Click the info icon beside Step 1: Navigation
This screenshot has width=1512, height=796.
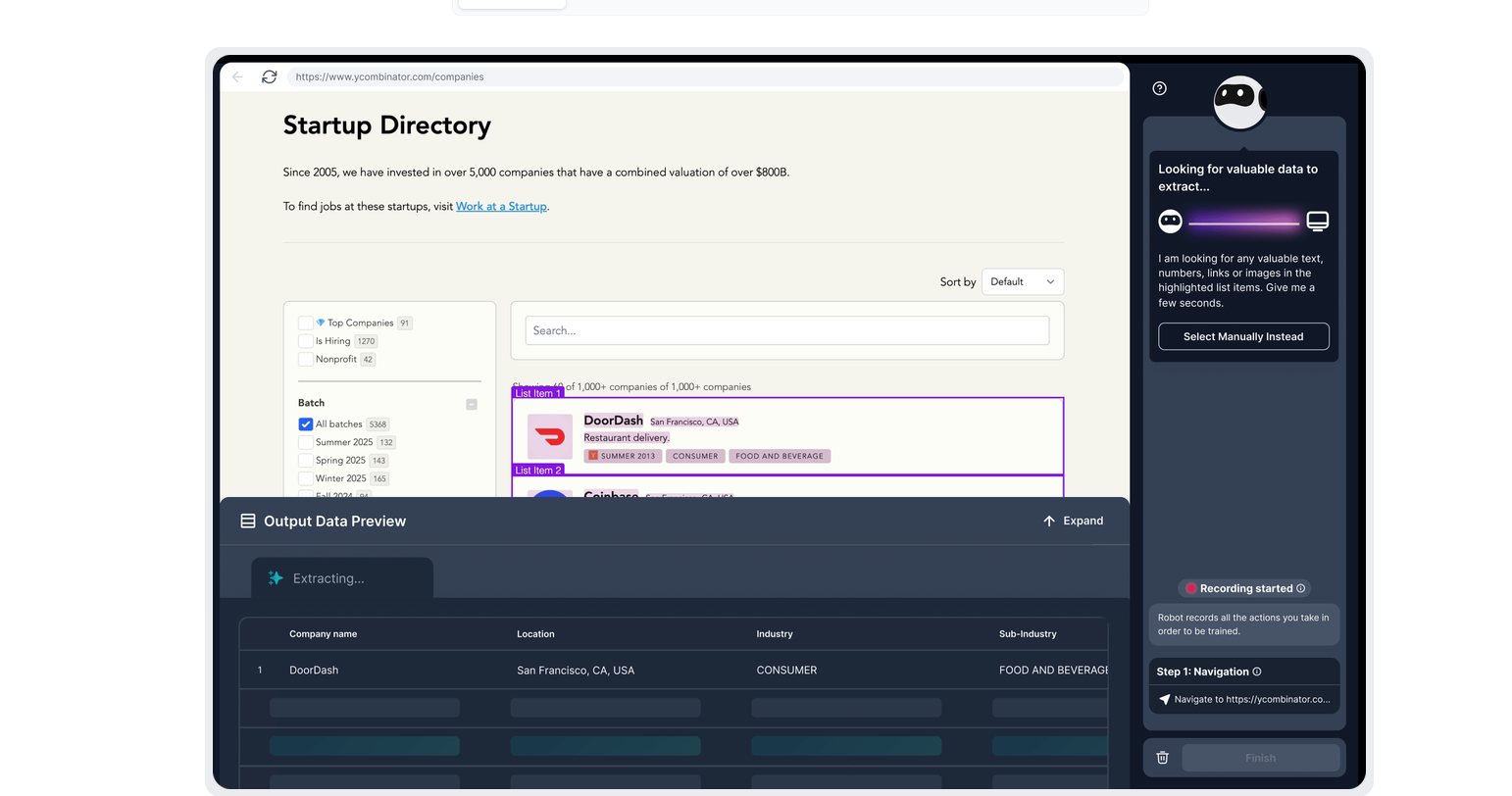point(1257,672)
